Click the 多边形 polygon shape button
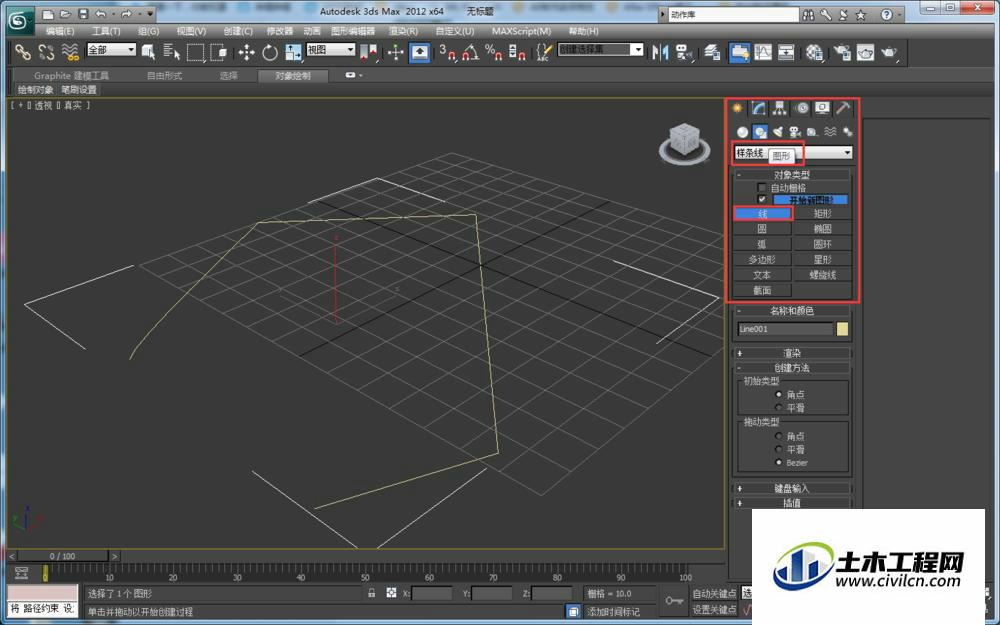Screen dimensions: 1000x625 pyautogui.click(x=763, y=260)
